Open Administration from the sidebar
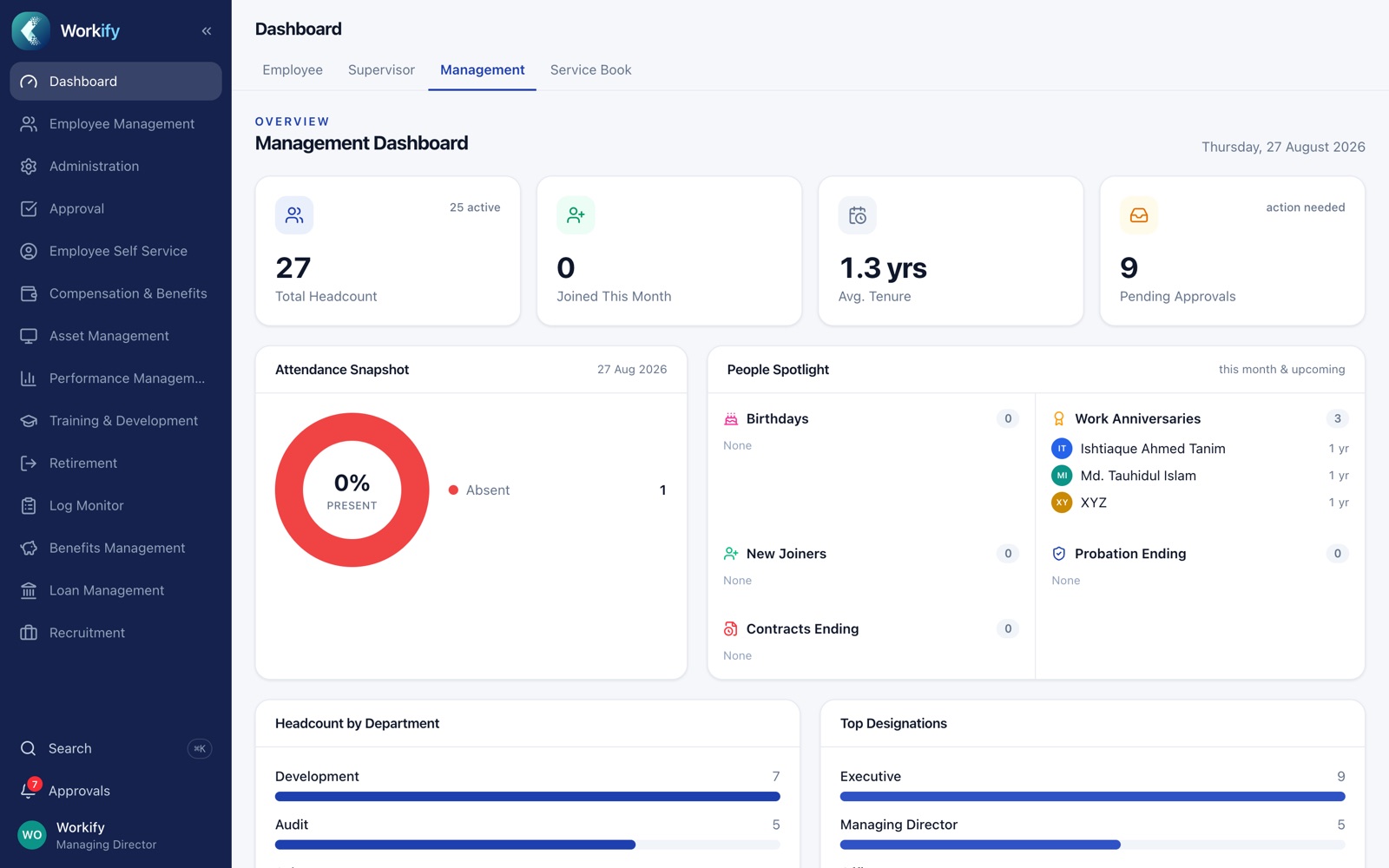1389x868 pixels. tap(115, 167)
